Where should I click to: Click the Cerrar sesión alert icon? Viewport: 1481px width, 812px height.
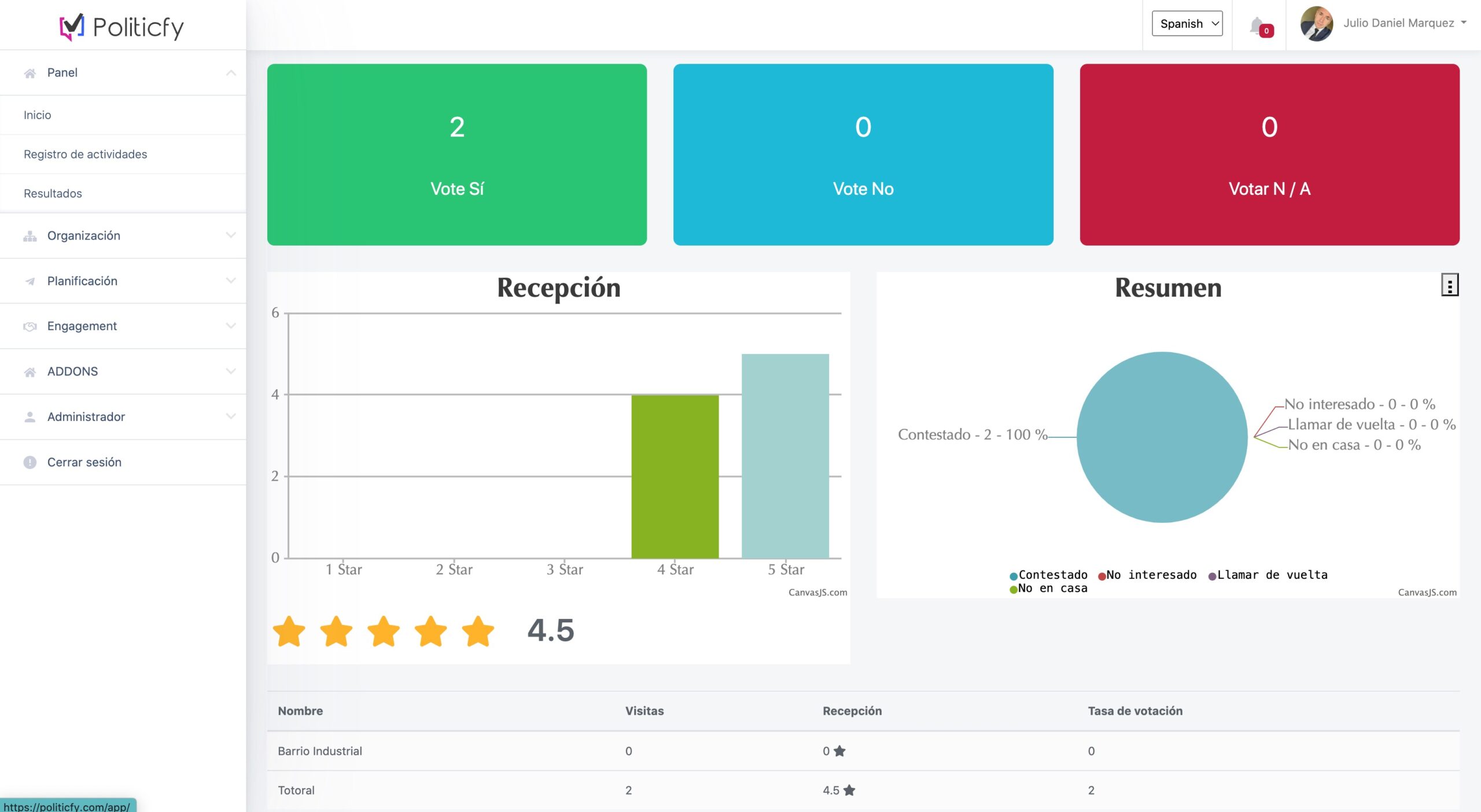click(30, 462)
